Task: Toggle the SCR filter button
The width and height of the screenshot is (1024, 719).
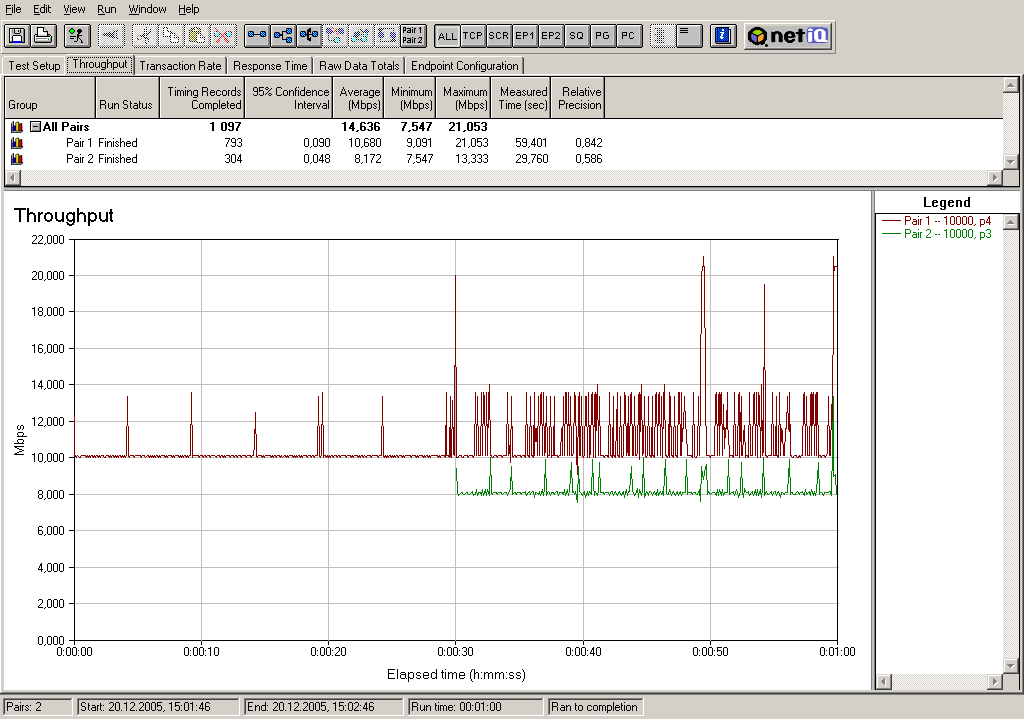Action: point(499,36)
